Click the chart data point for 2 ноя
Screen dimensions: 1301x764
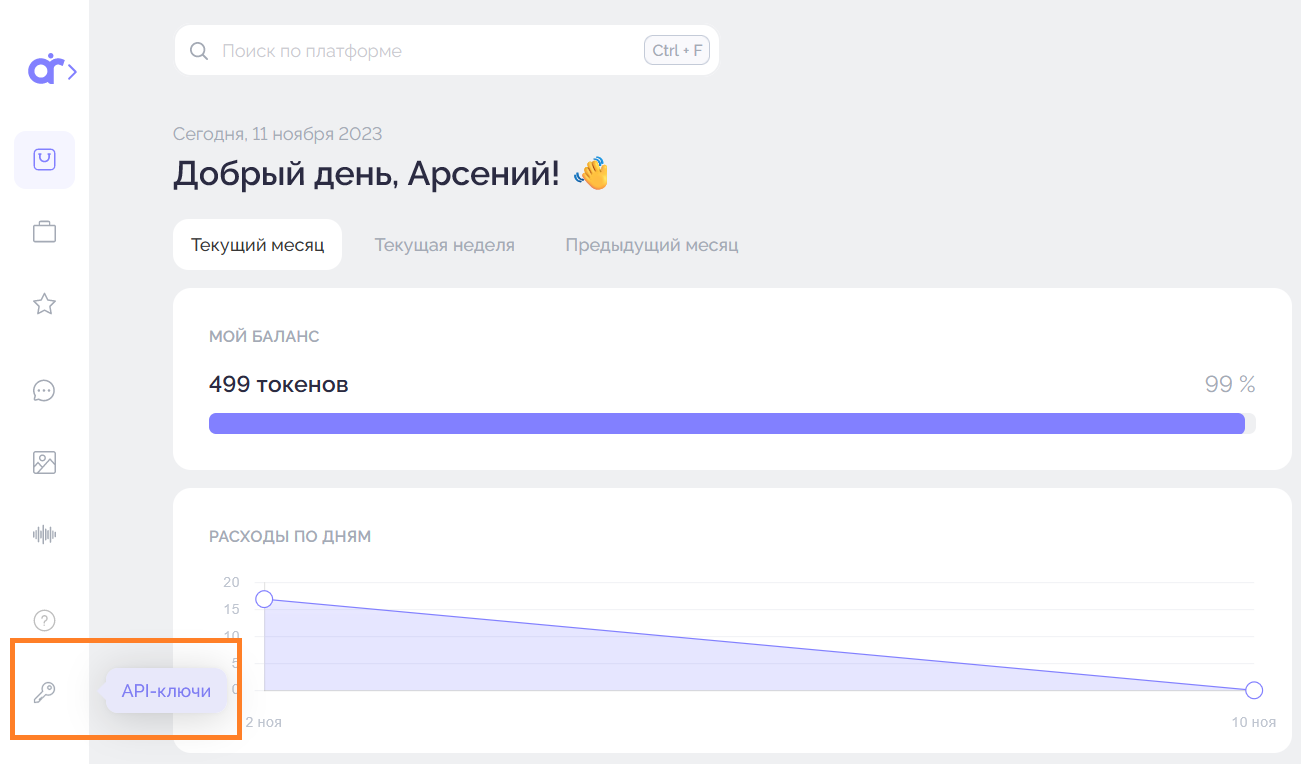[264, 599]
